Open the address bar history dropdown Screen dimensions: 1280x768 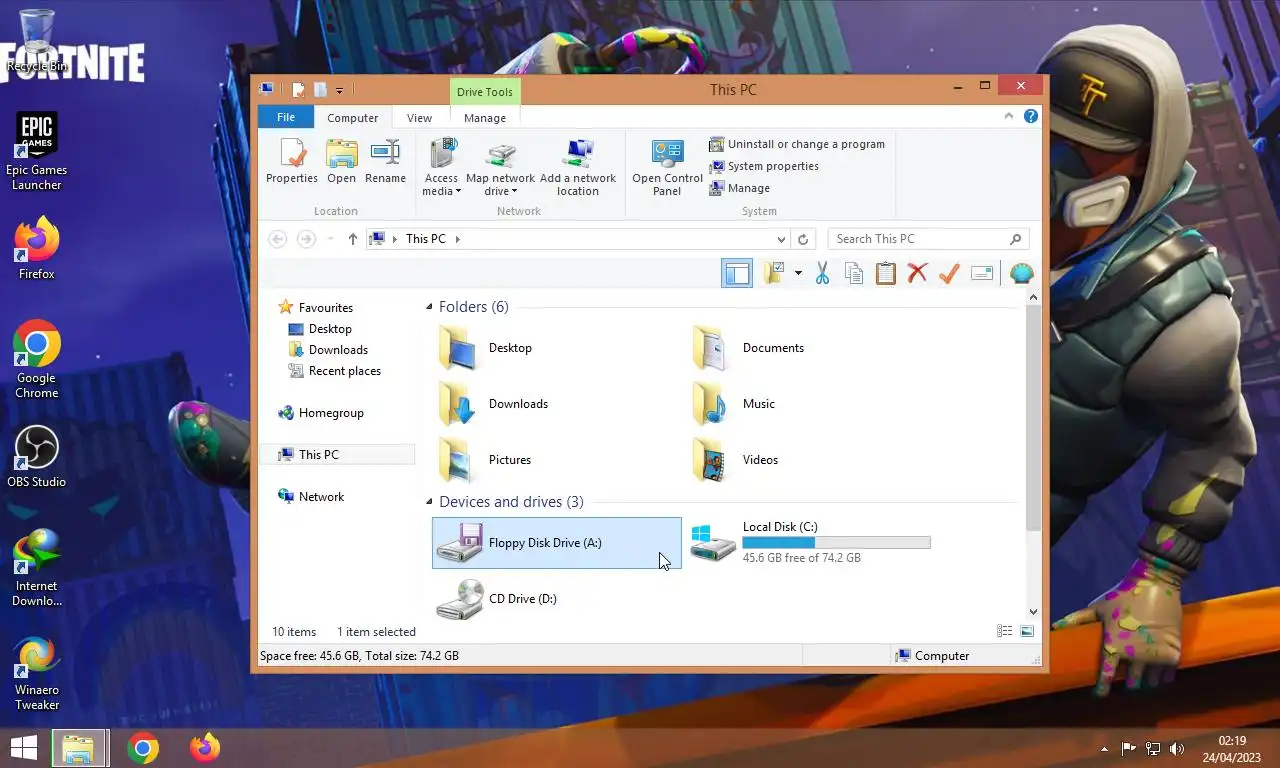click(782, 239)
